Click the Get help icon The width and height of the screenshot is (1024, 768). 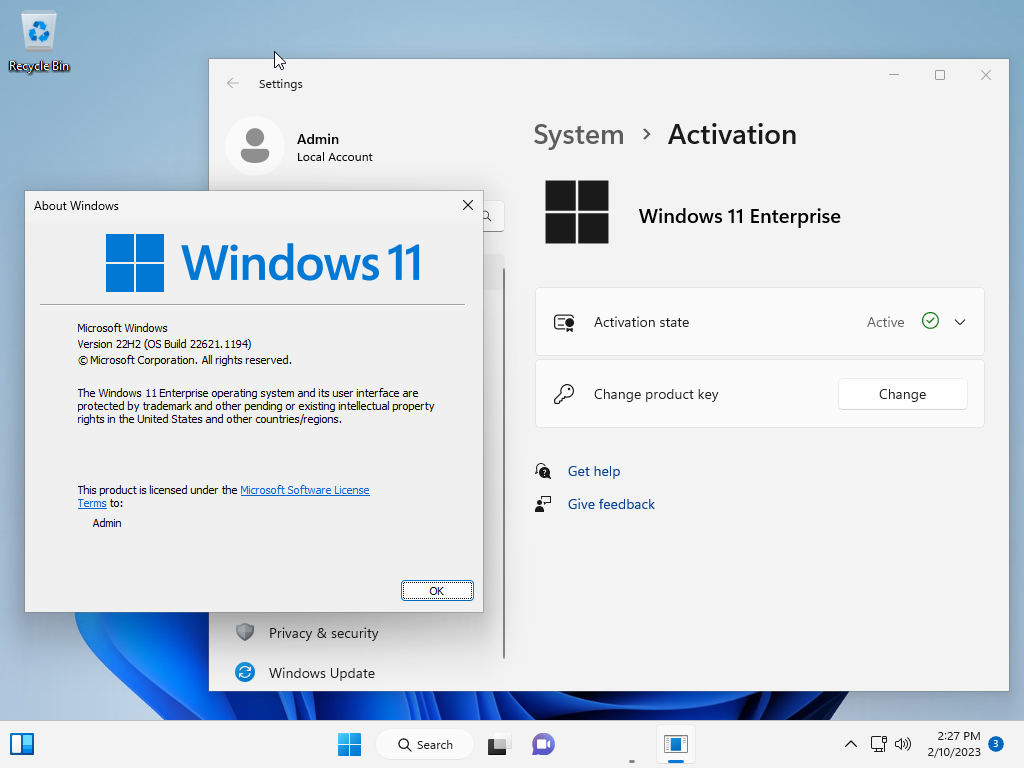(543, 471)
